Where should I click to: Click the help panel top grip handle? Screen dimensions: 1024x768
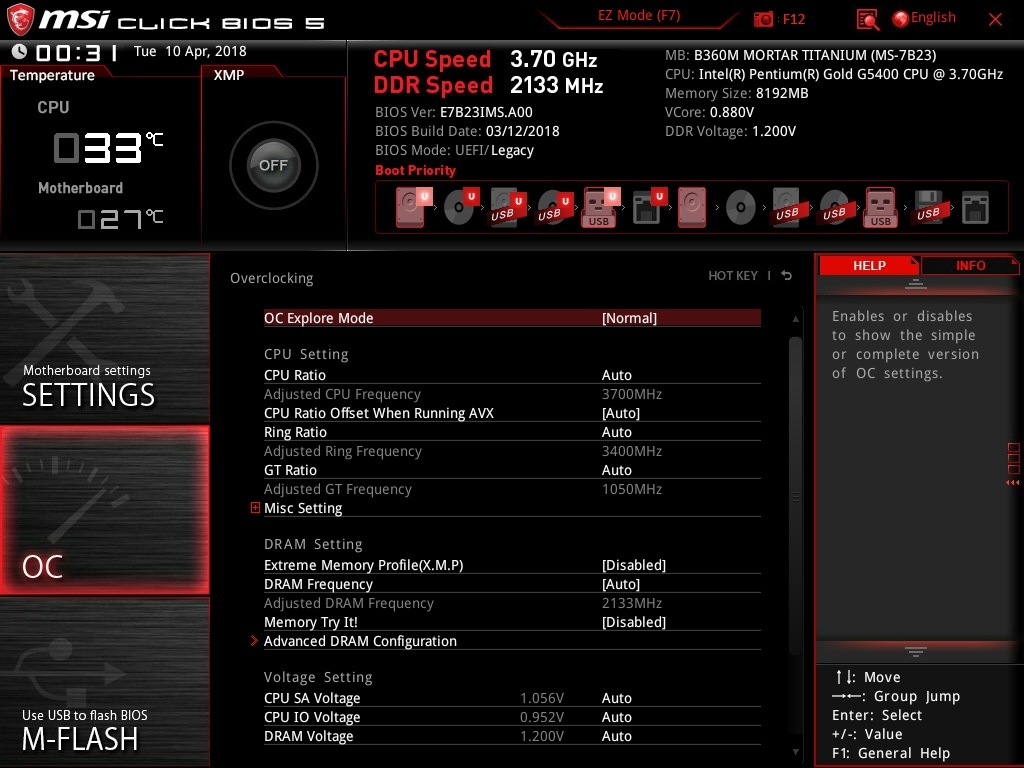coord(916,283)
